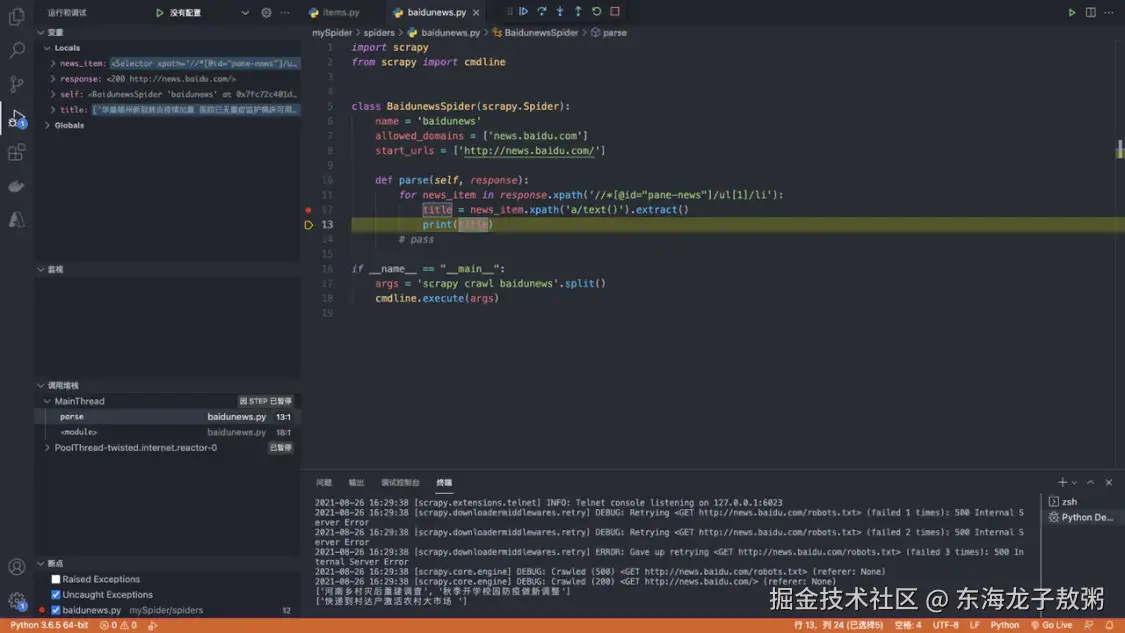Expand the news_item variable

click(53, 63)
